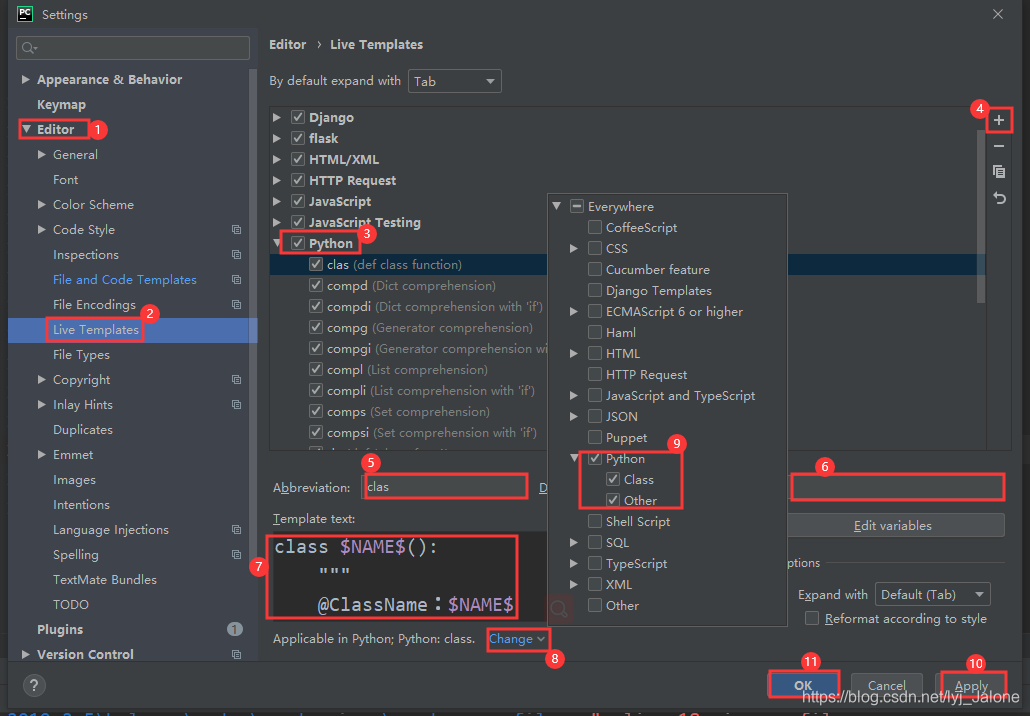Viewport: 1030px width, 716px height.
Task: Expand the Code Style settings arrow
Action: (x=41, y=229)
